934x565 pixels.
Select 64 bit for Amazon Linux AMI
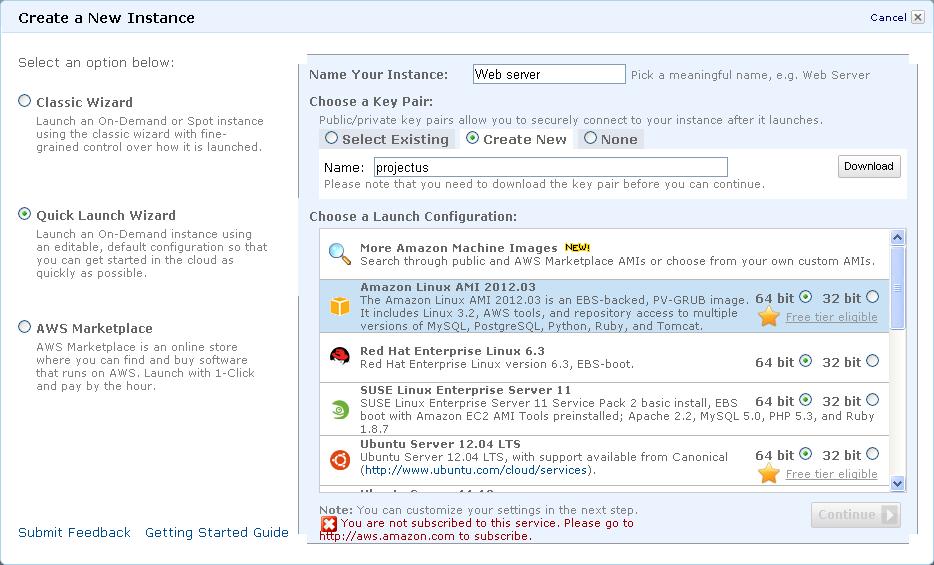[805, 296]
